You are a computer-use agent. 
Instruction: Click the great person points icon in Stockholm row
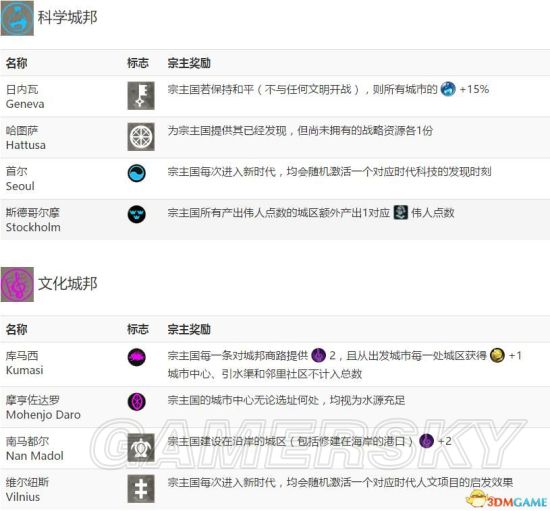[401, 212]
